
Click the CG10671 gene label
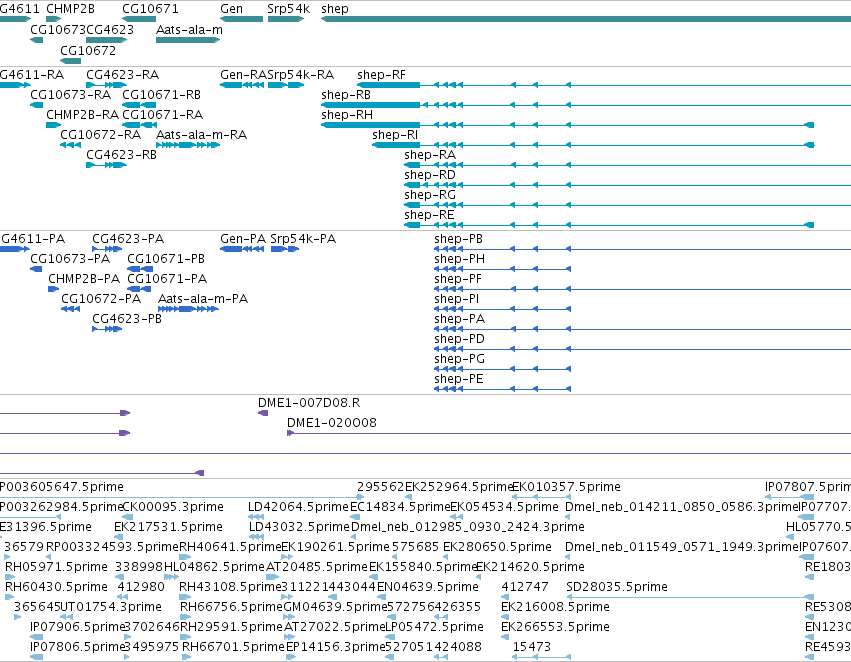tap(150, 9)
